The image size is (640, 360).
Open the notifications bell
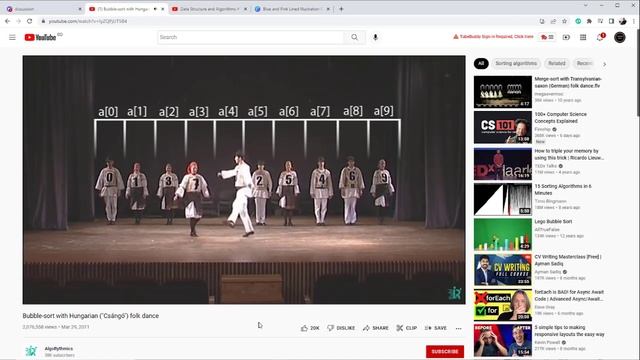click(600, 37)
